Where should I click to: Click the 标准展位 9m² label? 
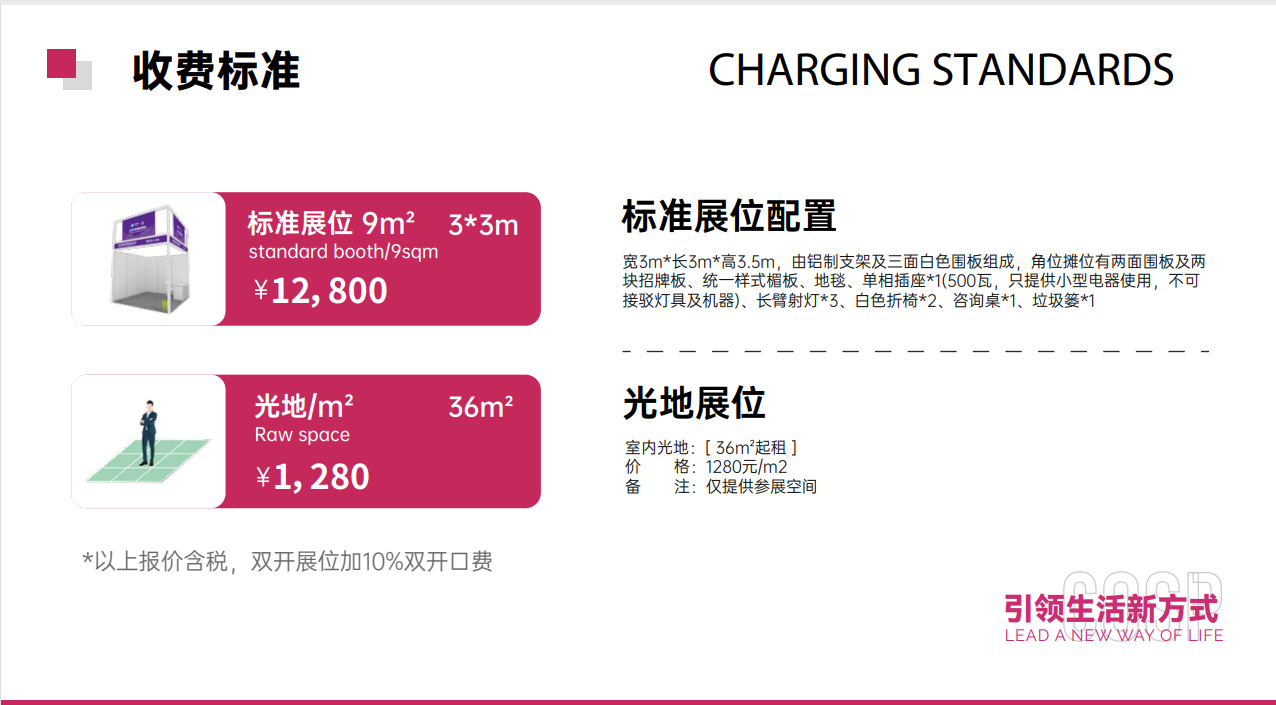pos(331,222)
